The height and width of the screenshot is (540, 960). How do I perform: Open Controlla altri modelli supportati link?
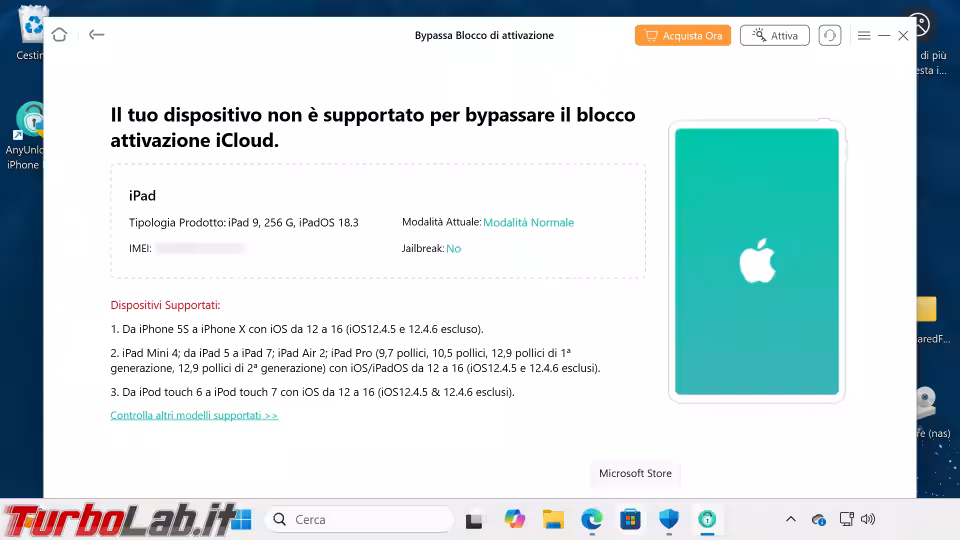[x=194, y=415]
